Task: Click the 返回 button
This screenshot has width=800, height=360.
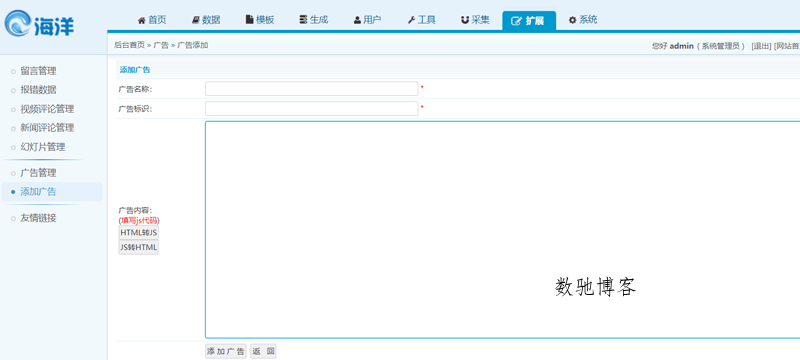Action: pos(263,351)
